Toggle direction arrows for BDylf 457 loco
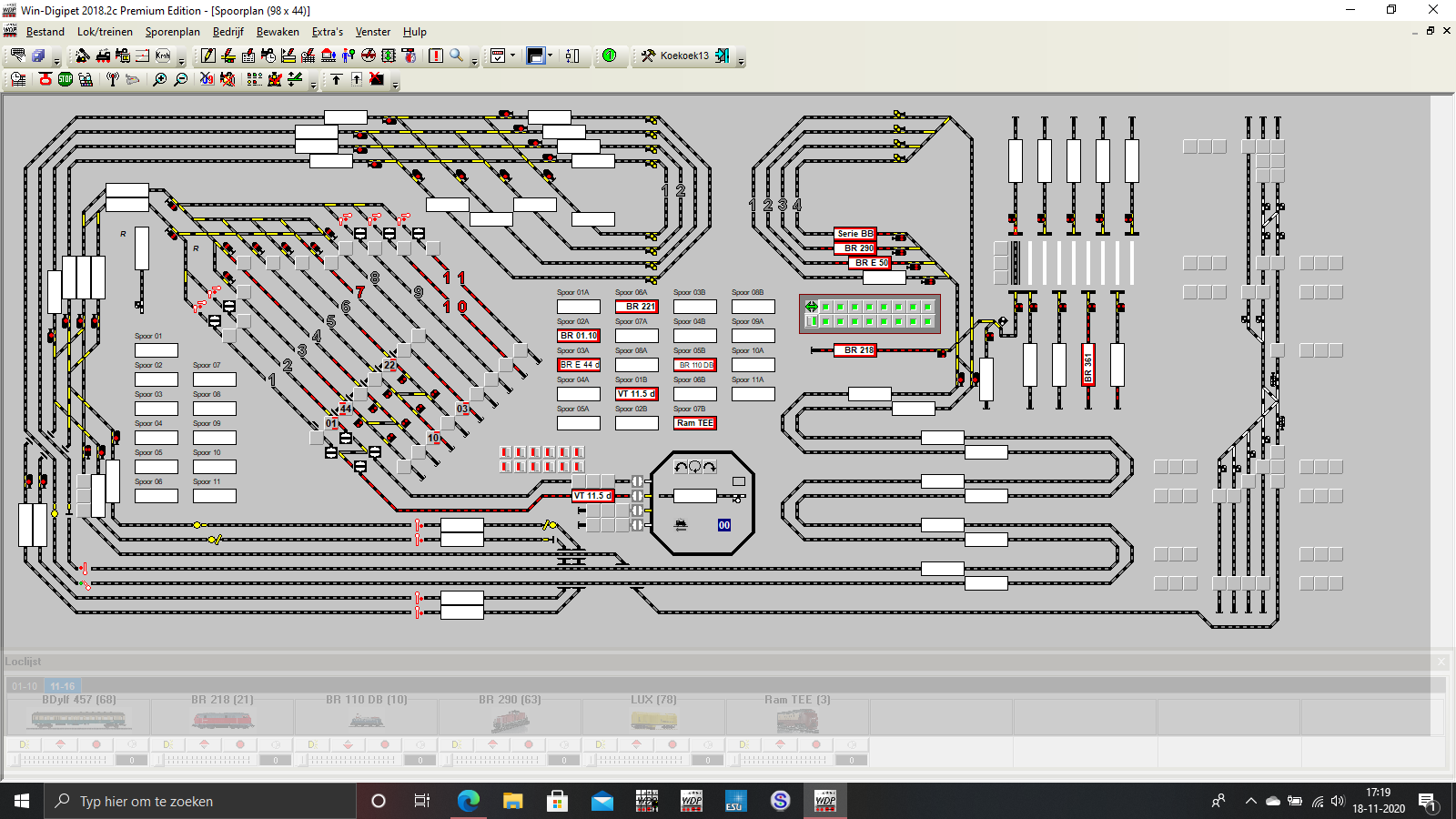Image resolution: width=1456 pixels, height=819 pixels. [x=60, y=744]
